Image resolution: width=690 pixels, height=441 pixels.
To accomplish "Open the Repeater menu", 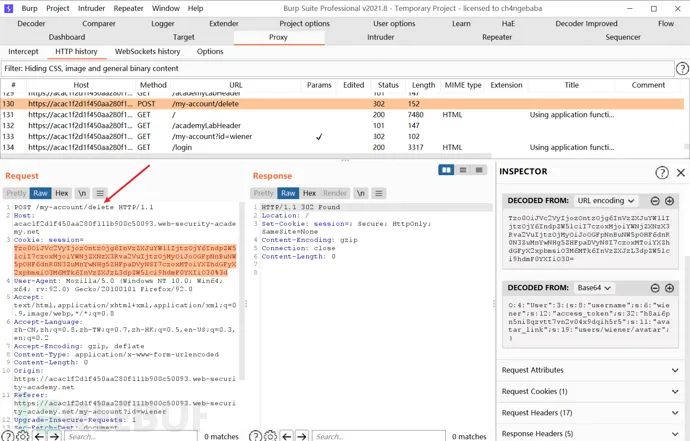I will point(128,8).
